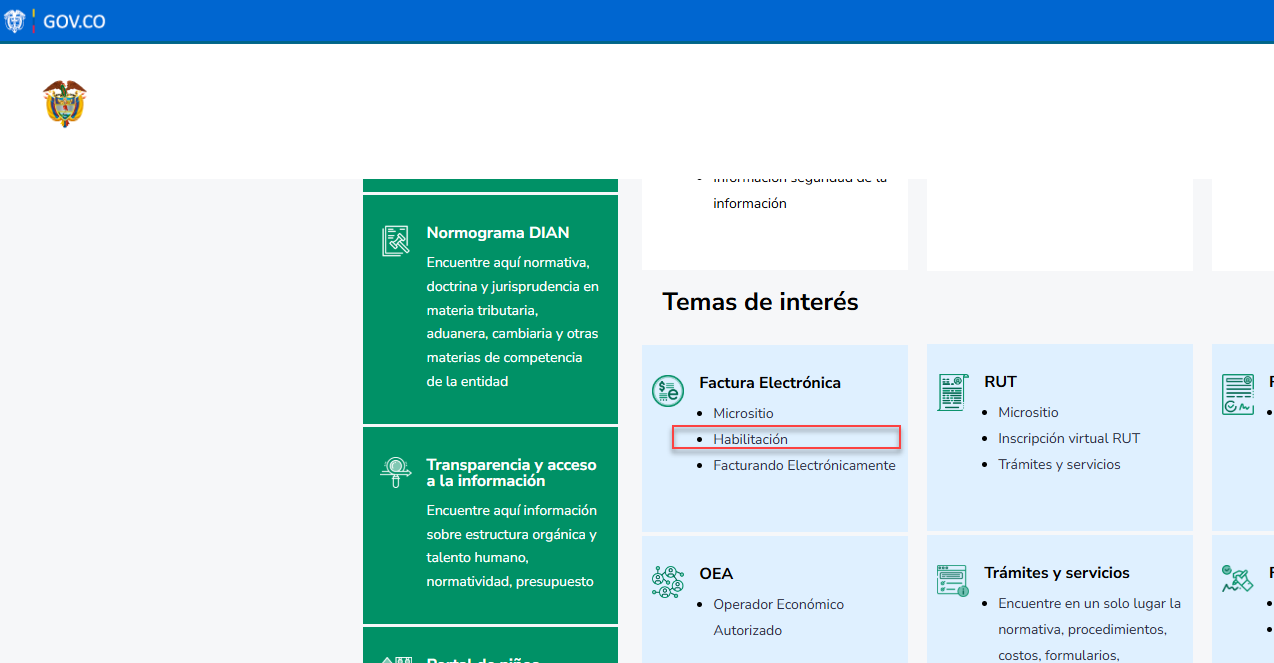Viewport: 1274px width, 663px height.
Task: Open Facturando Electrónicamente link
Action: pyautogui.click(x=804, y=465)
